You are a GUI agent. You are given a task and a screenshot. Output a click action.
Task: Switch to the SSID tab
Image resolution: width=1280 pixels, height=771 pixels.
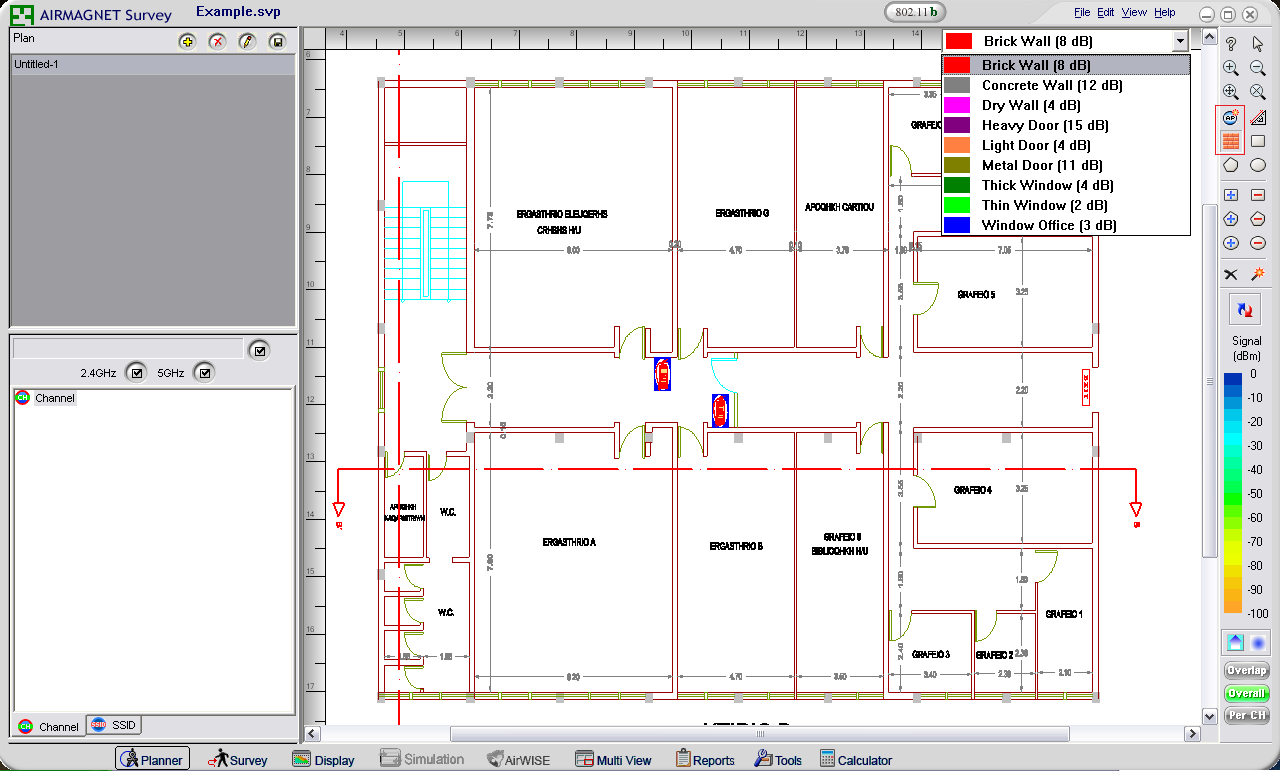point(113,726)
